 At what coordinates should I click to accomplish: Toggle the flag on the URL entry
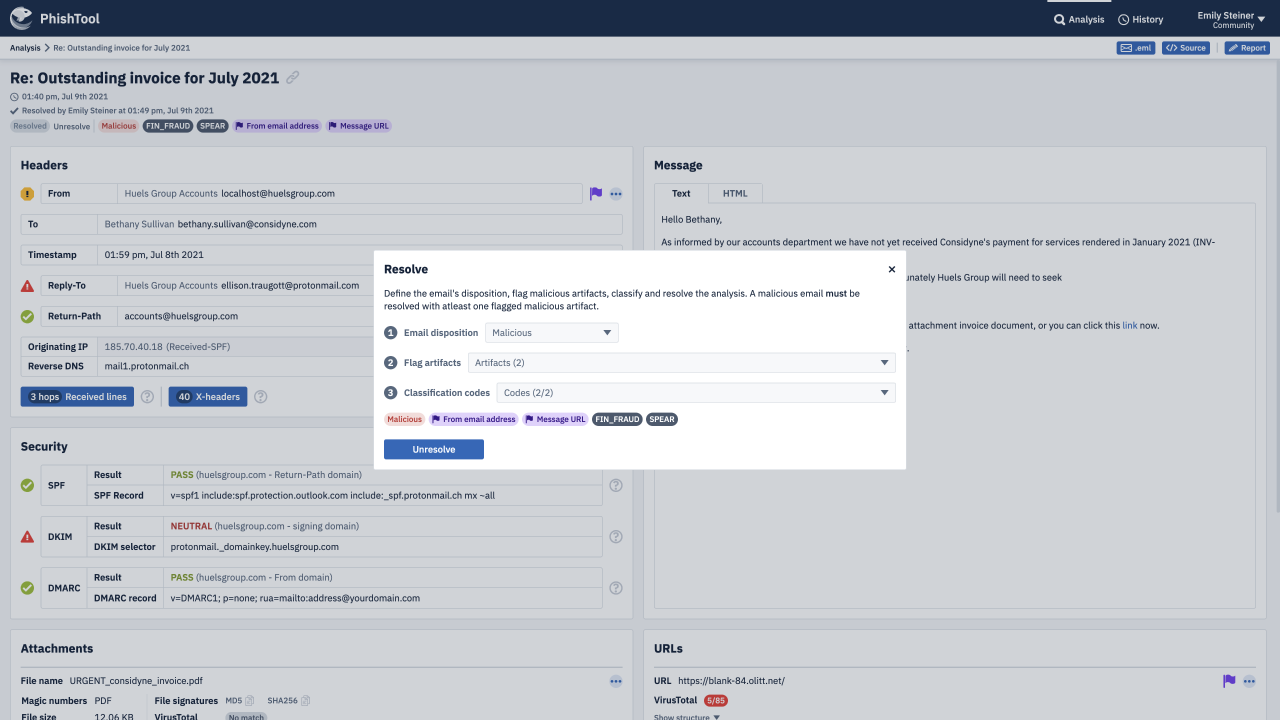point(1229,681)
